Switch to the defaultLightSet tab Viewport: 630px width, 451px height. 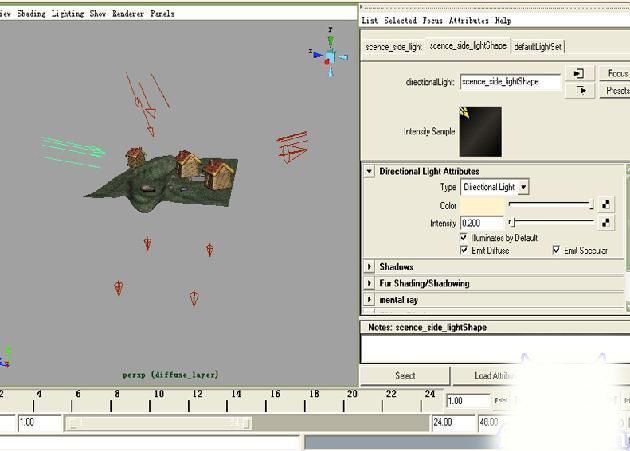tap(538, 46)
